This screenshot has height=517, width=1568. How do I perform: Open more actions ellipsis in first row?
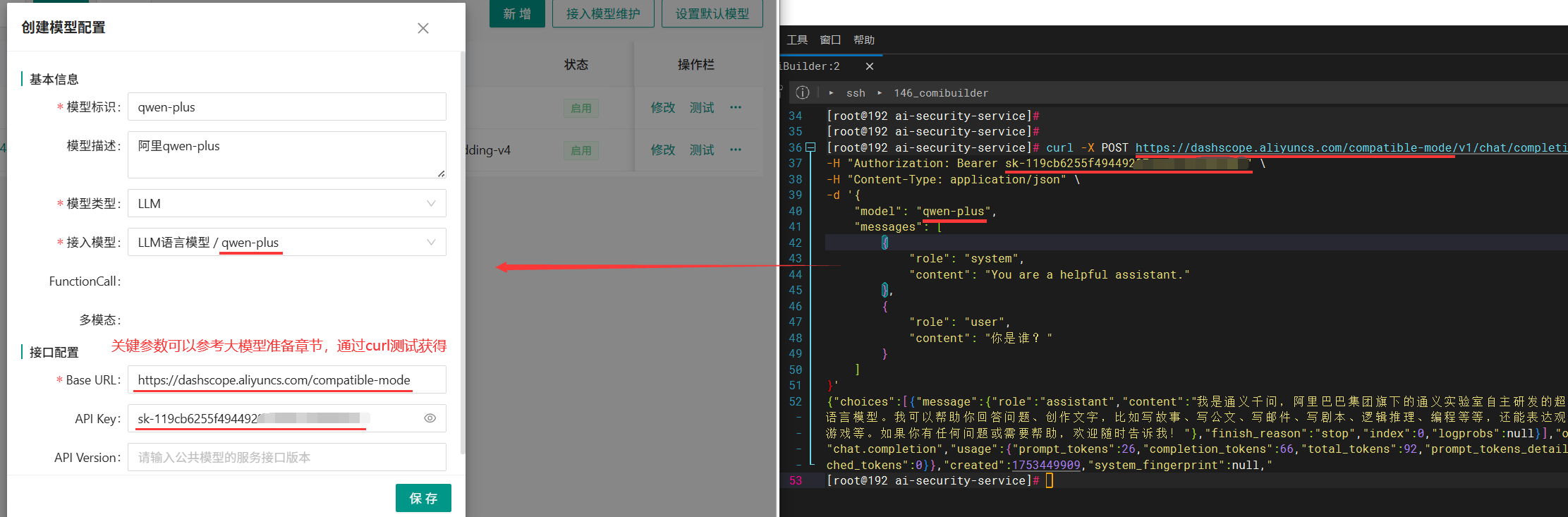point(736,107)
